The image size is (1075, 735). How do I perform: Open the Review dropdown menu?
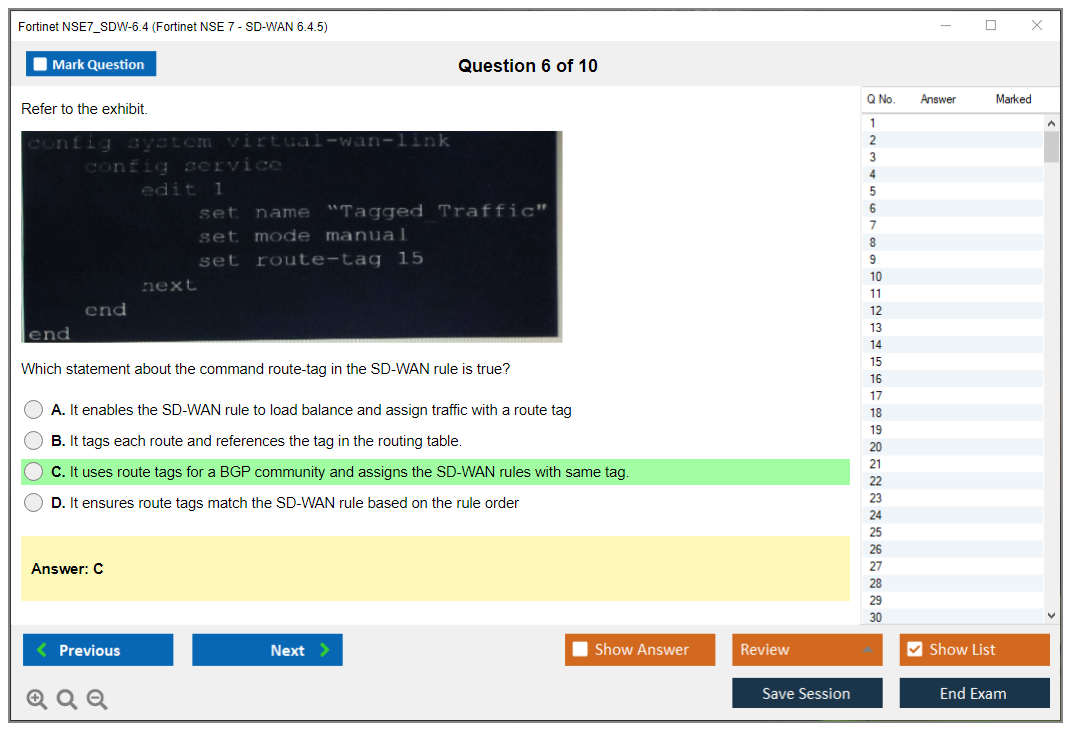(807, 650)
